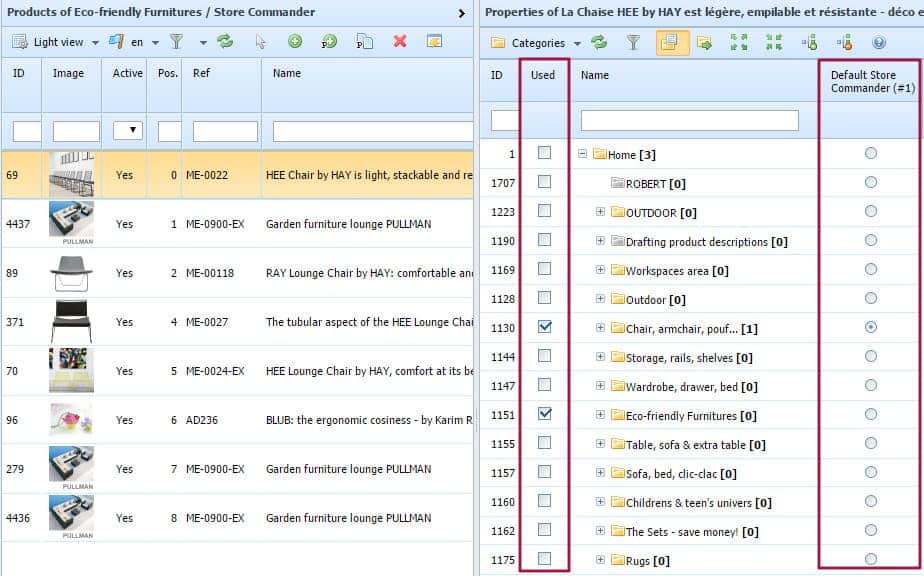Click the RAY Lounge Chair thumbnail

coord(71,273)
